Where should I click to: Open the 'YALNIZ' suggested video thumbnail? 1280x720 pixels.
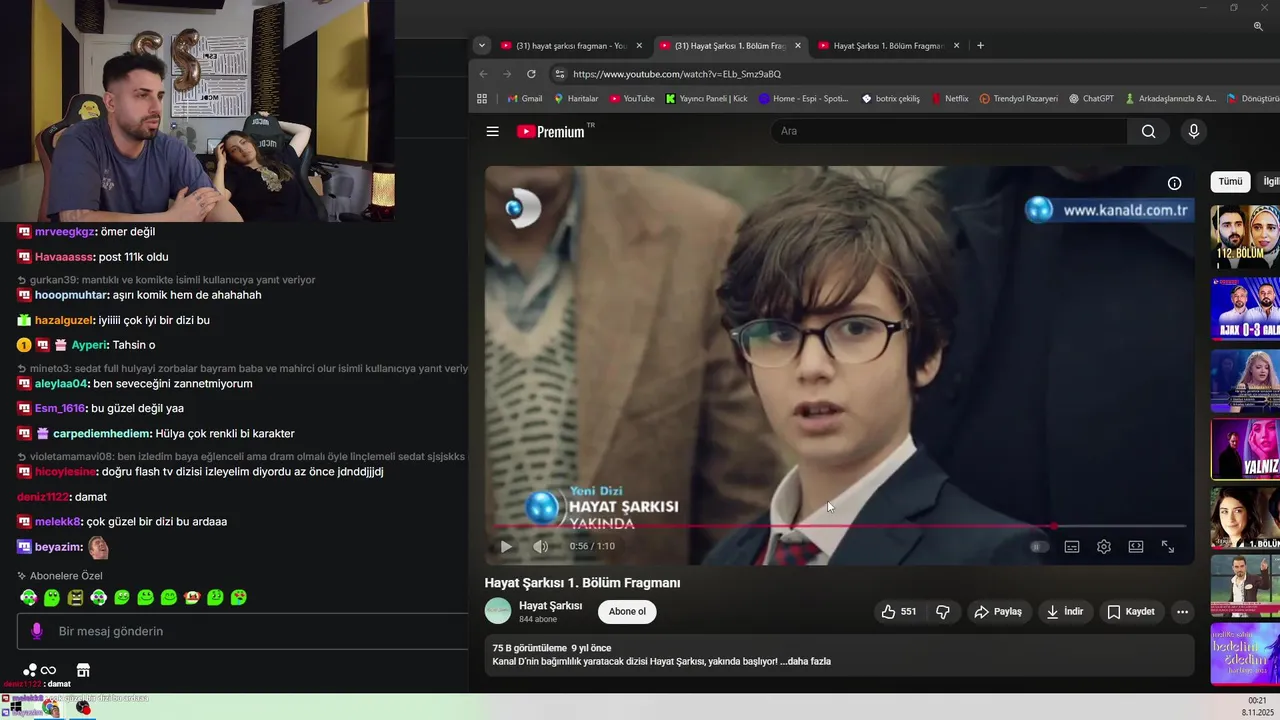click(1245, 449)
